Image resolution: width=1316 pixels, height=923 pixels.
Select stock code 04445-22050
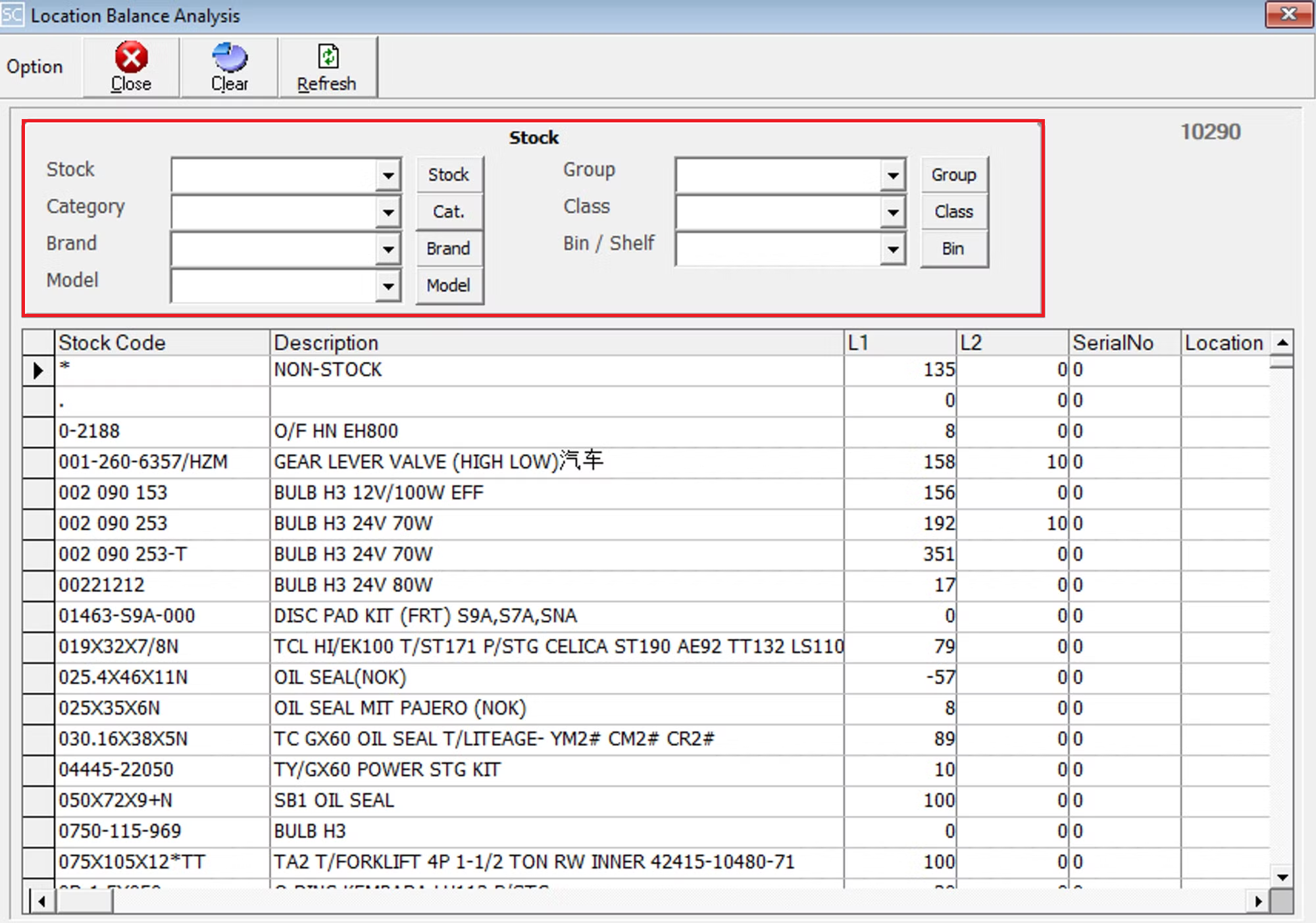coord(162,770)
